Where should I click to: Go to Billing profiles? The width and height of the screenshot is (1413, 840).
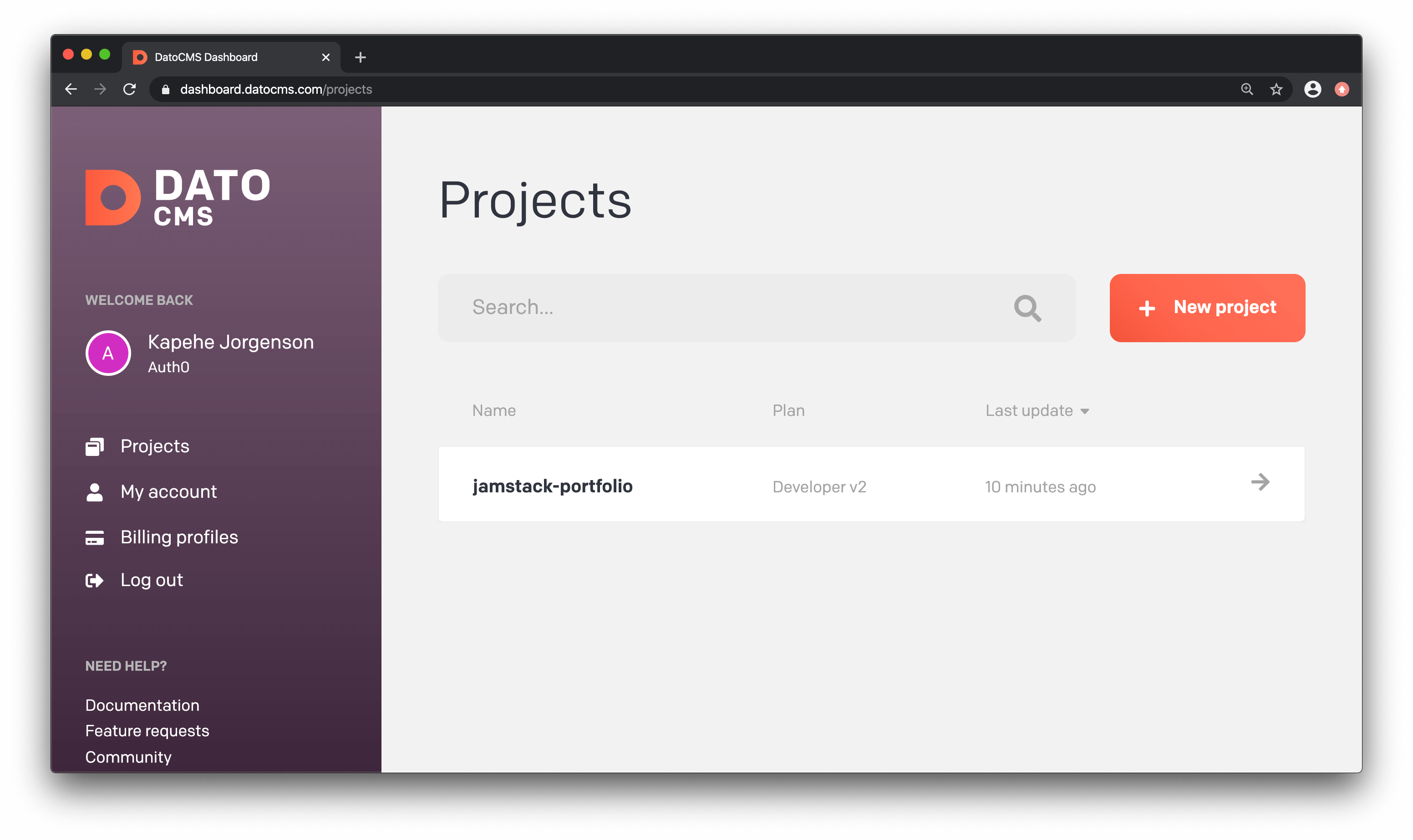coord(179,536)
